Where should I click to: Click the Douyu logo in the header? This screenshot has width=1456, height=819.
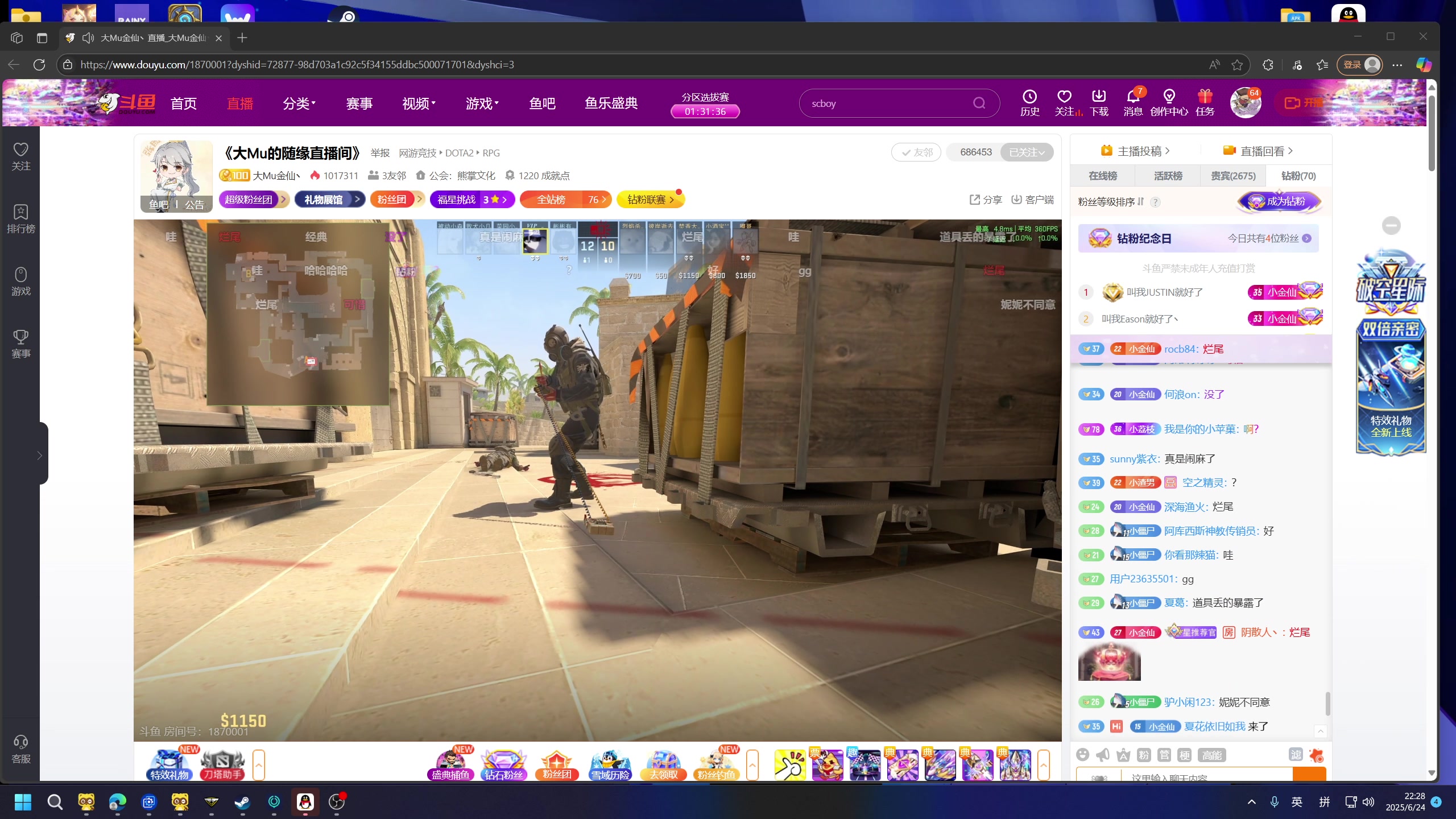(x=126, y=103)
